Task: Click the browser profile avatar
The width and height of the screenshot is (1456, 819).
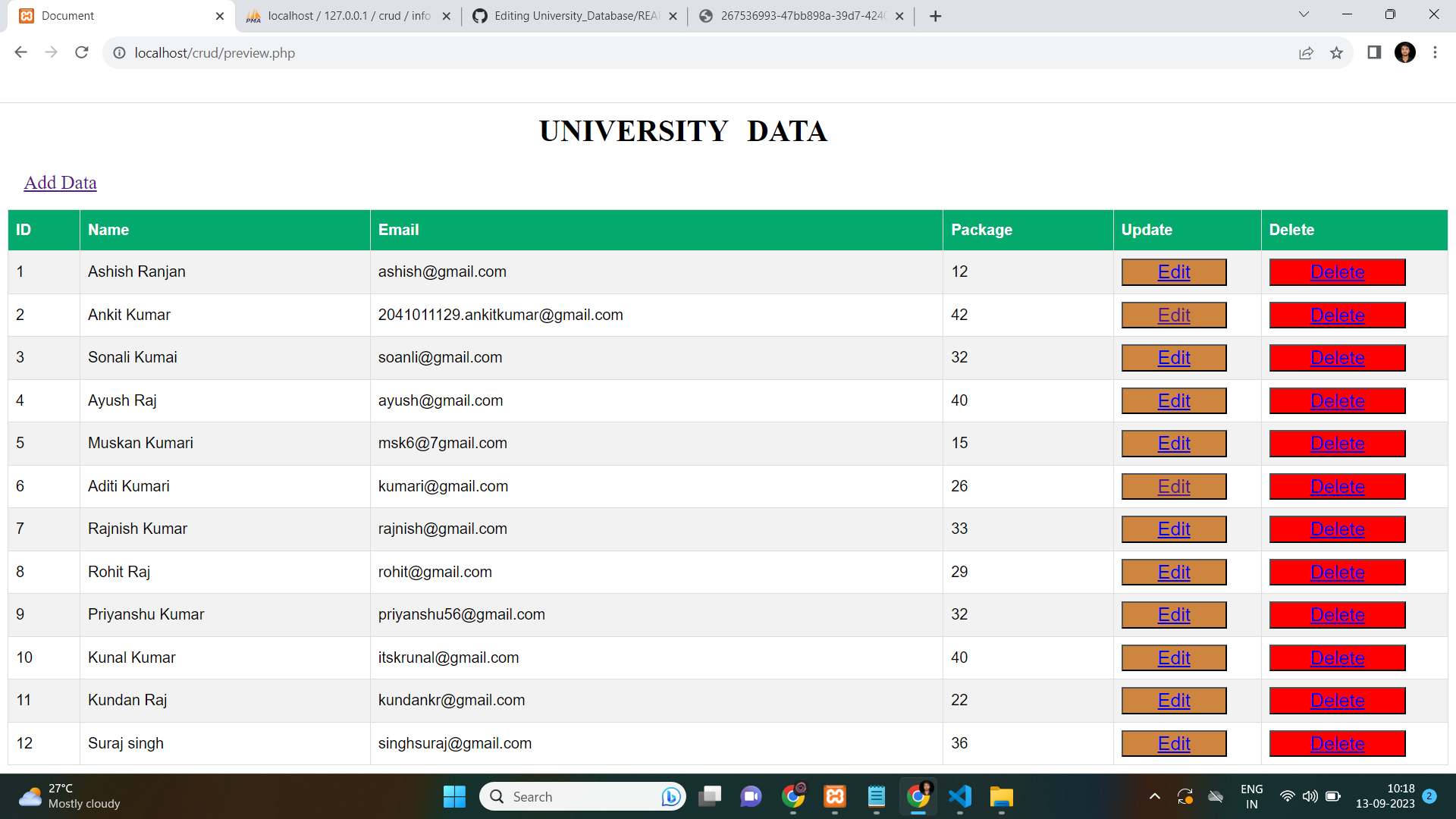Action: point(1405,52)
